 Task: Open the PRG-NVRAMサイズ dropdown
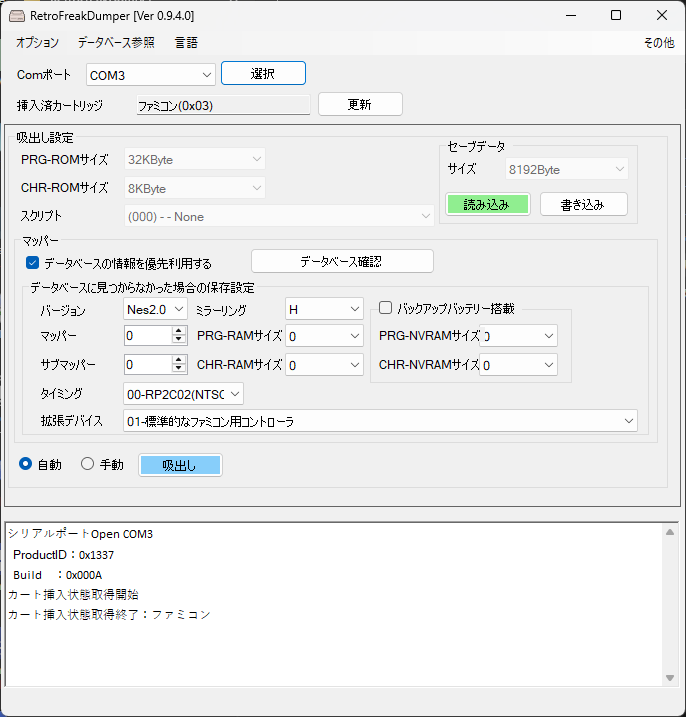518,336
